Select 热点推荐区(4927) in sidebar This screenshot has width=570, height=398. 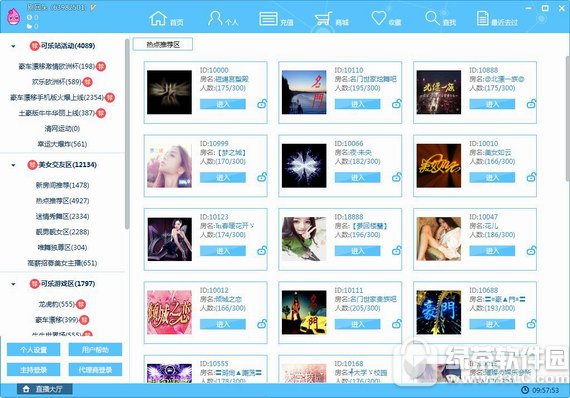62,201
